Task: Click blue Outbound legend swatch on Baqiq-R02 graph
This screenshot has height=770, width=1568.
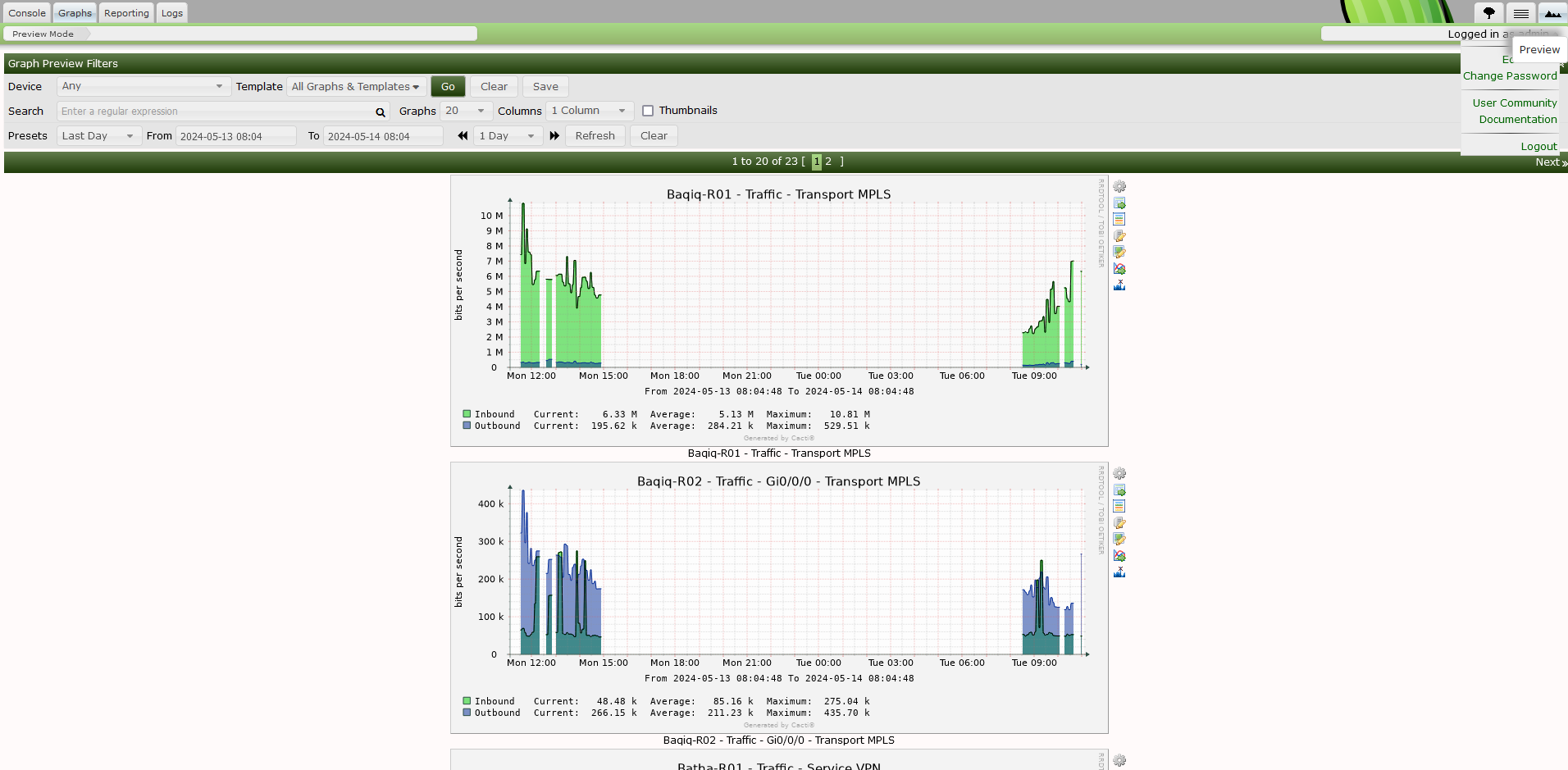Action: [467, 713]
